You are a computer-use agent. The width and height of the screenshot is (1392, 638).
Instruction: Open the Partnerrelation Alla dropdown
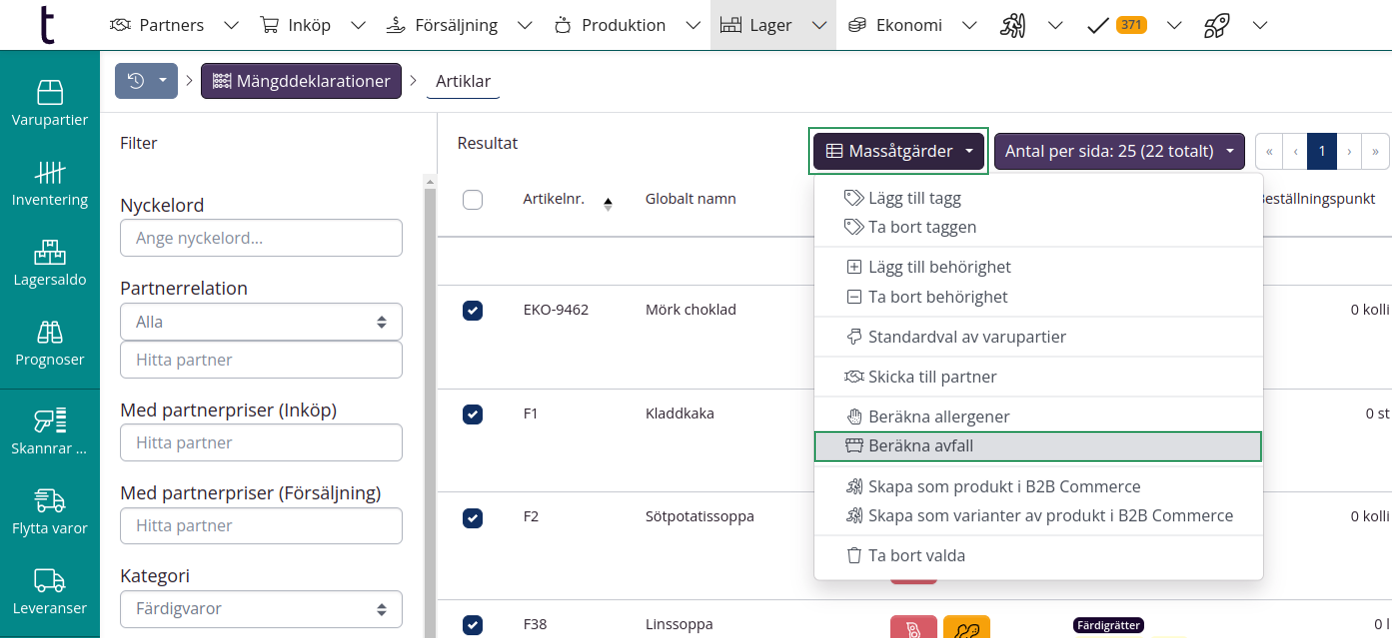[261, 322]
